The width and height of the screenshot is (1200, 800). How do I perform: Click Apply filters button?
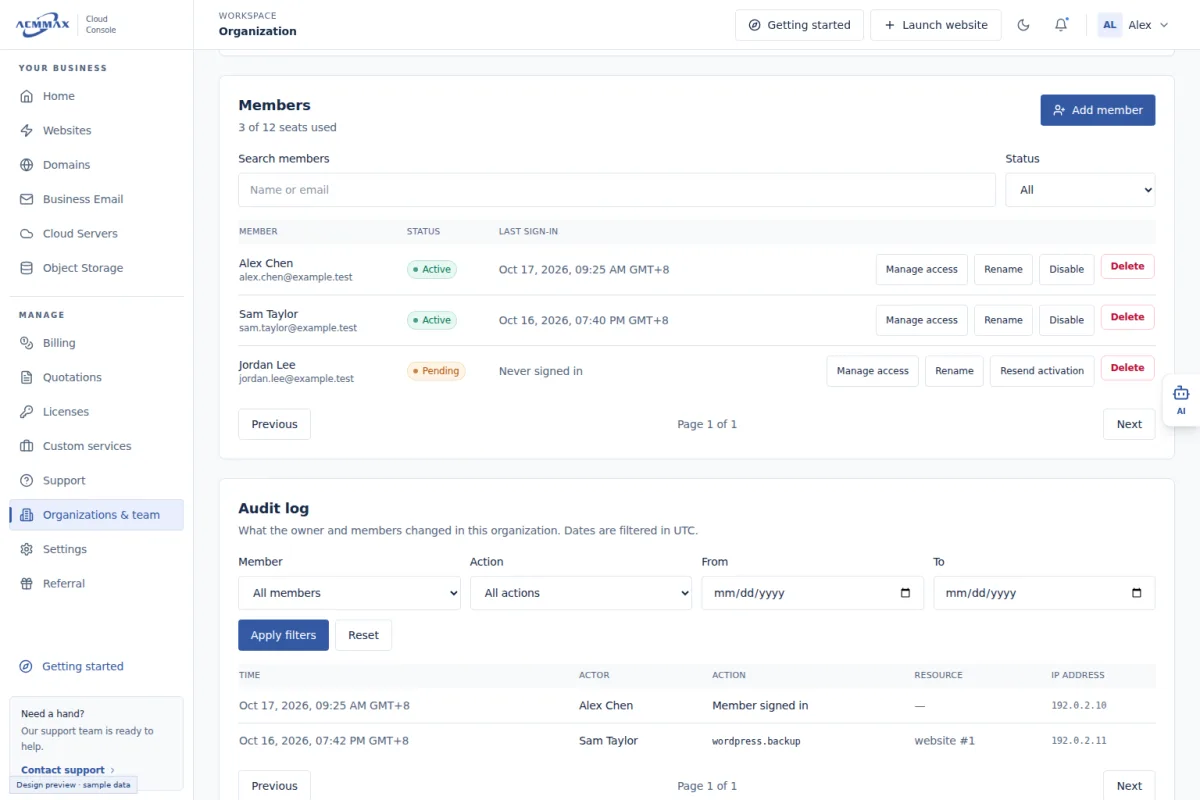[283, 635]
